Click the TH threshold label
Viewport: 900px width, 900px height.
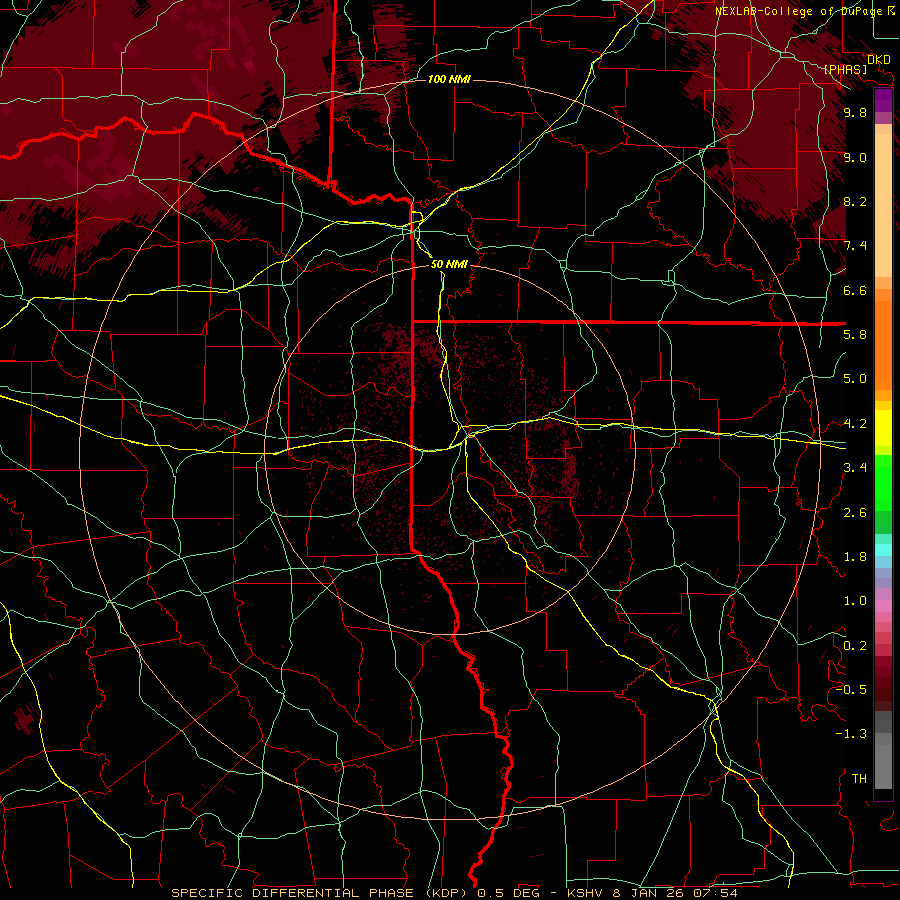(x=859, y=779)
